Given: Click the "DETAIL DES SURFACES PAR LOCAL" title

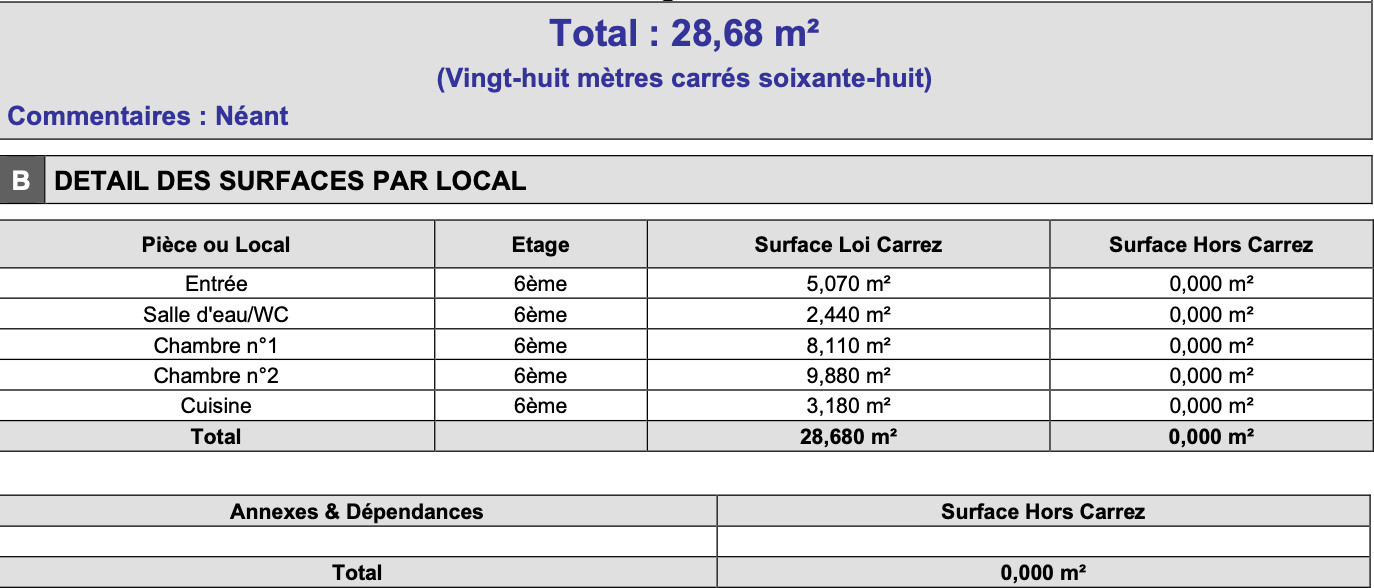Looking at the screenshot, I should (290, 181).
